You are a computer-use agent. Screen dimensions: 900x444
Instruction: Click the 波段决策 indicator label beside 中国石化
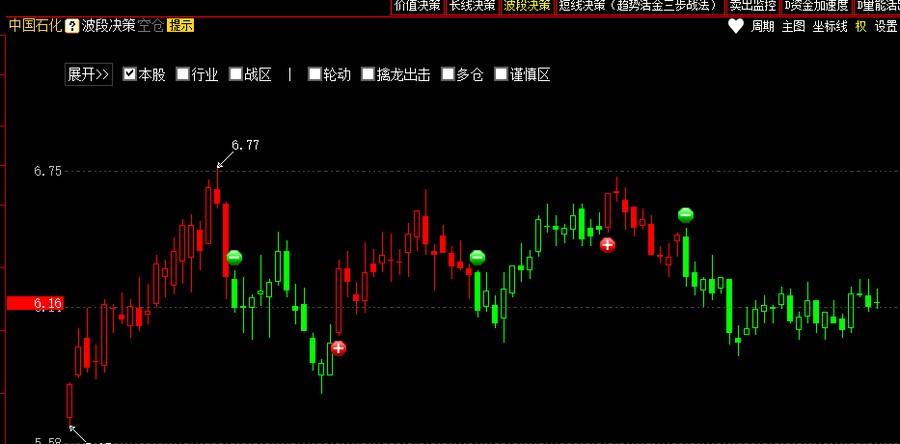(108, 26)
